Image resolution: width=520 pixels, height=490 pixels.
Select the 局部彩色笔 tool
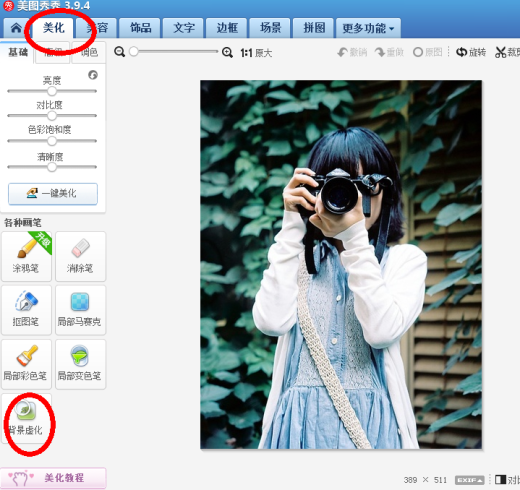26,364
